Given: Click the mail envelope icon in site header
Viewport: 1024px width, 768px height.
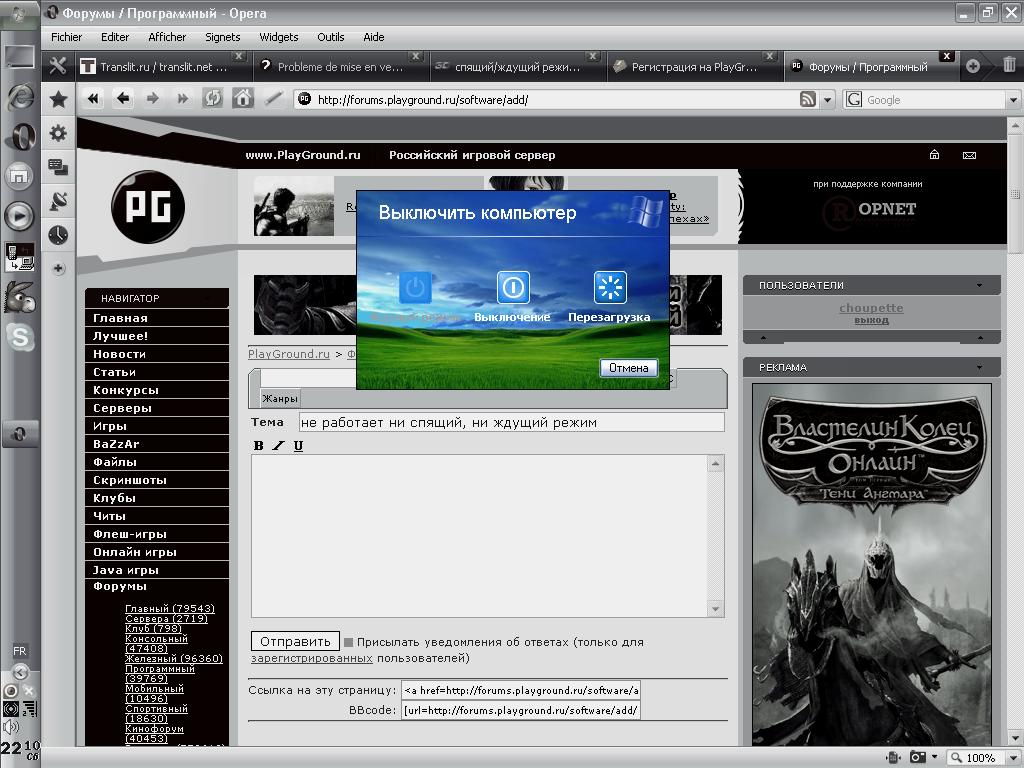Looking at the screenshot, I should (x=969, y=155).
